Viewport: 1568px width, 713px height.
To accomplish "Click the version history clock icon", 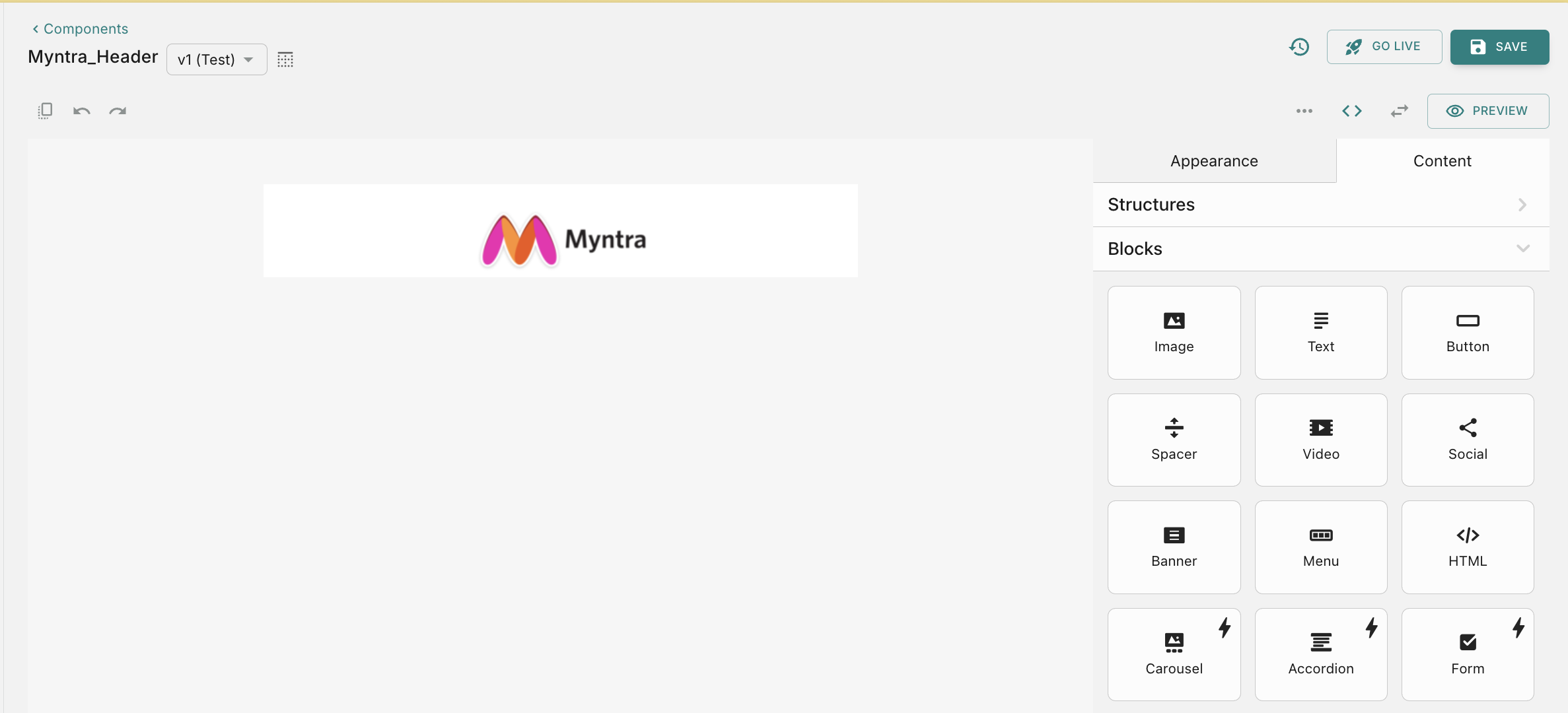I will [1299, 46].
